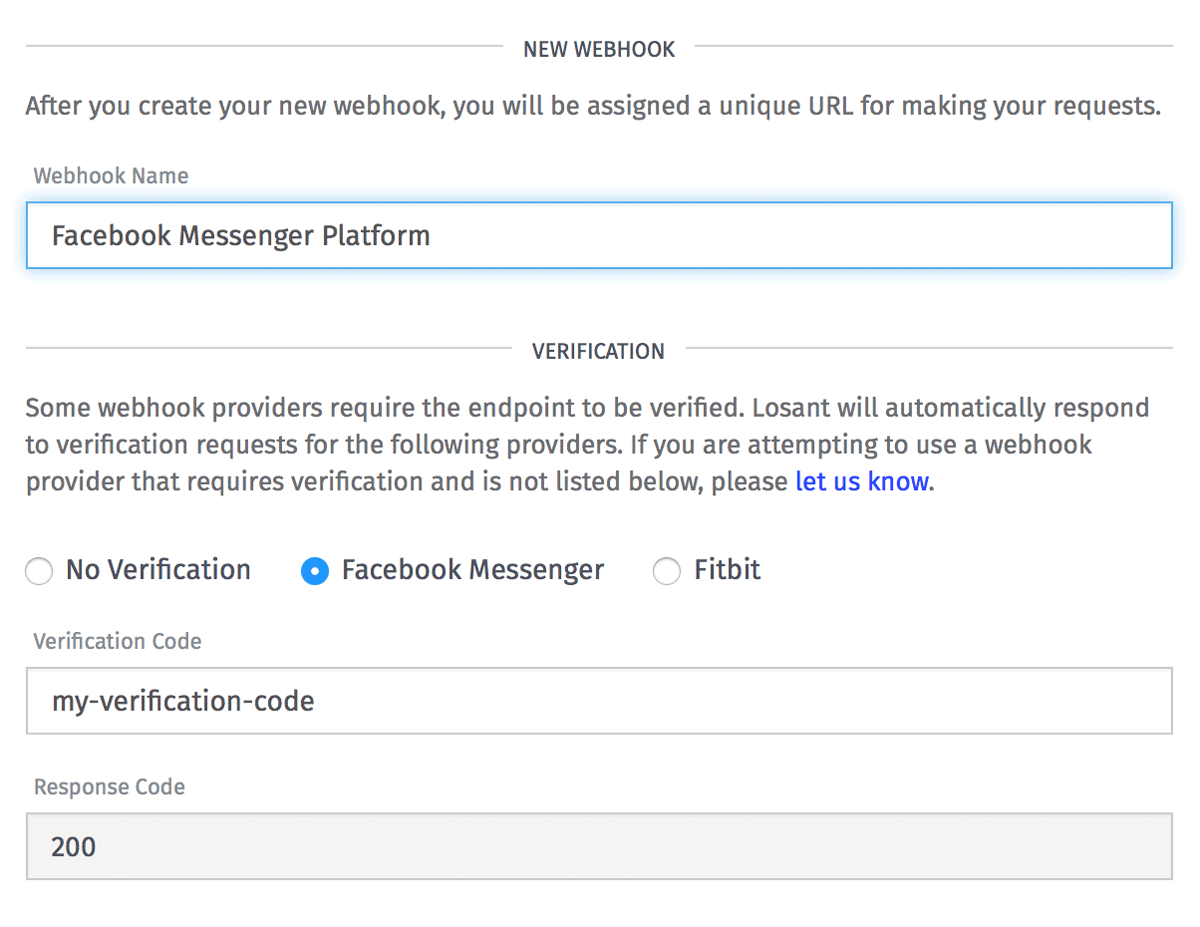Open the "let us know" link
This screenshot has width=1200, height=927.
point(862,481)
